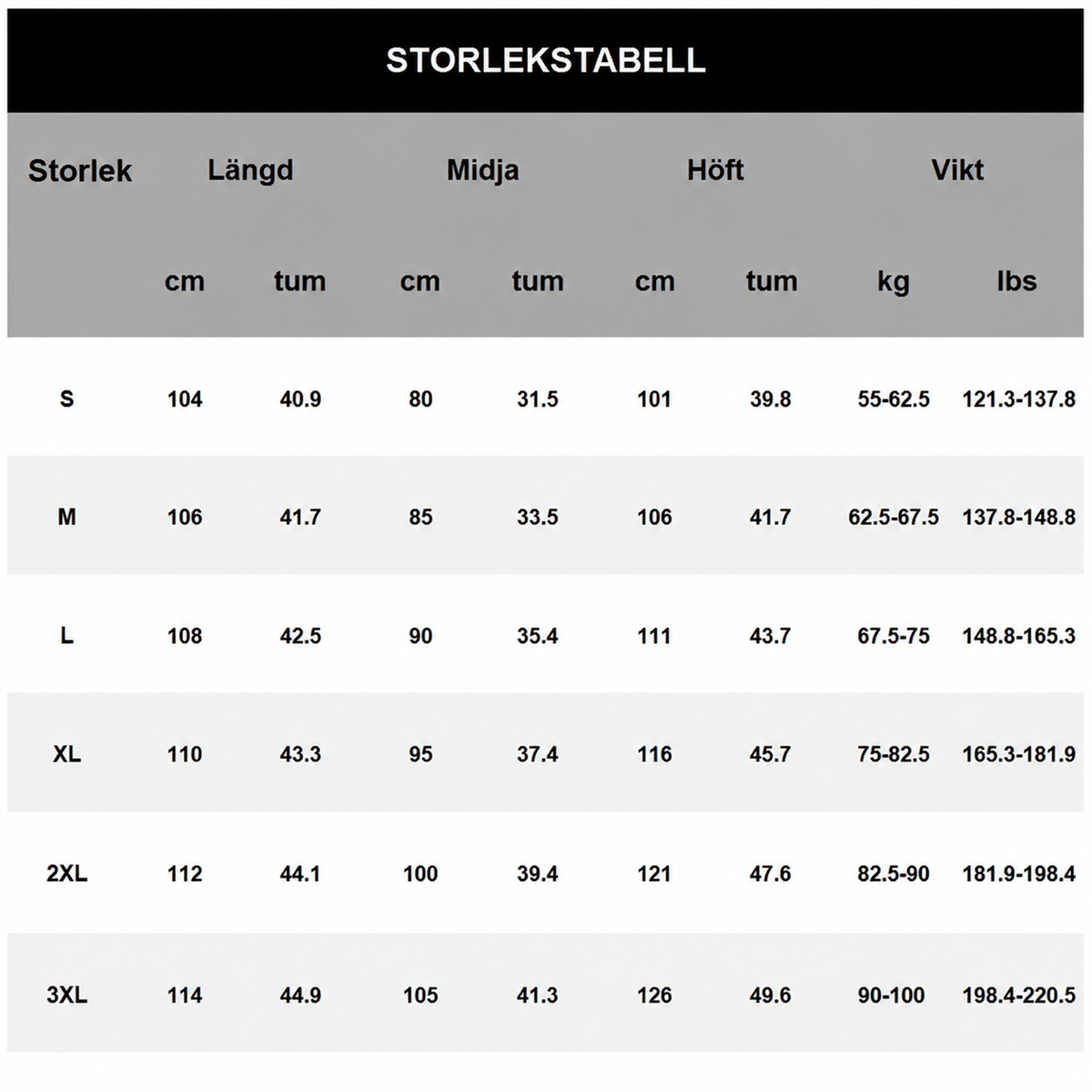Select the 198.4-220.5 lbs cell
This screenshot has width=1092, height=1092.
pyautogui.click(x=1019, y=995)
